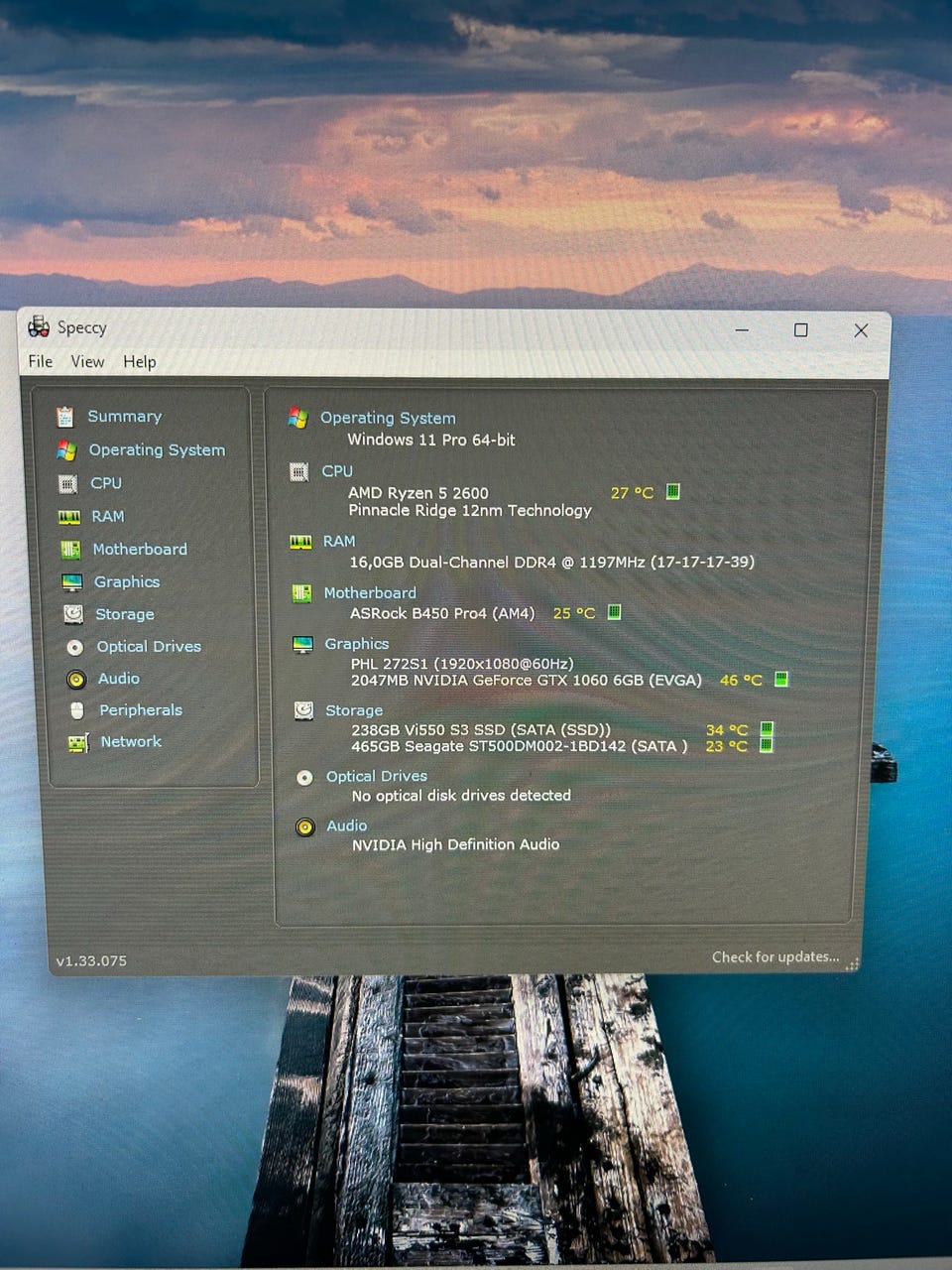
Task: Click the Storage drive icon in summary pane
Action: 303,710
